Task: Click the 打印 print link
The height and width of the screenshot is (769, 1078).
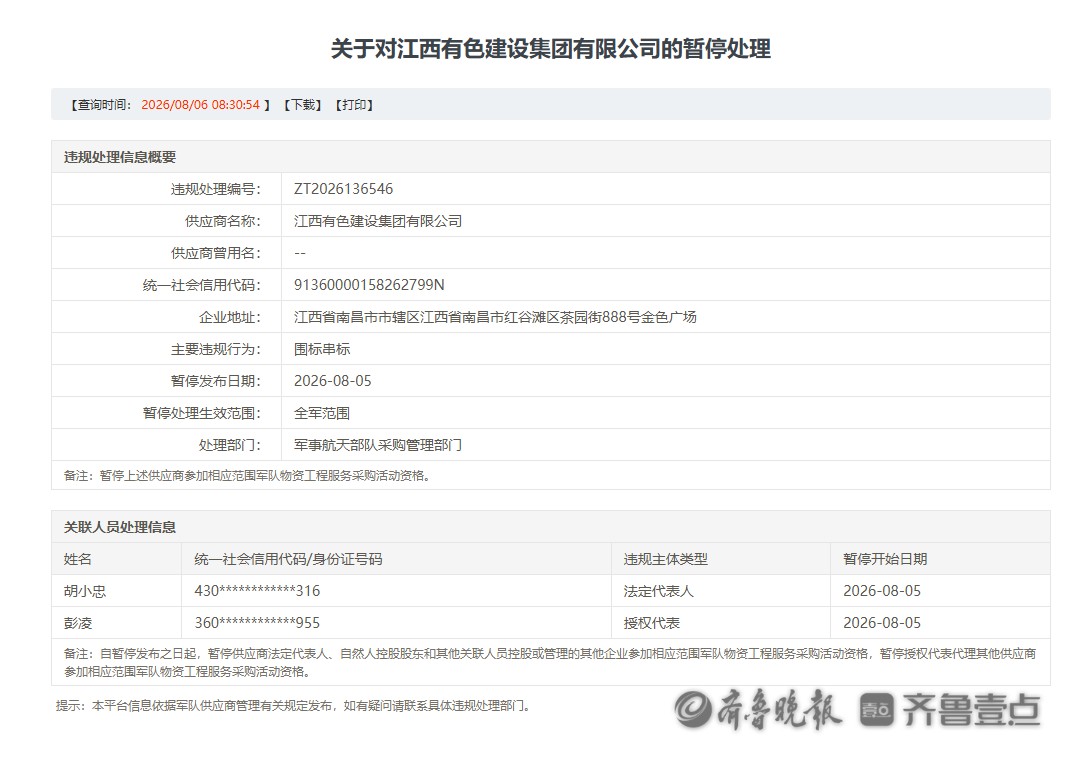Action: coord(354,105)
